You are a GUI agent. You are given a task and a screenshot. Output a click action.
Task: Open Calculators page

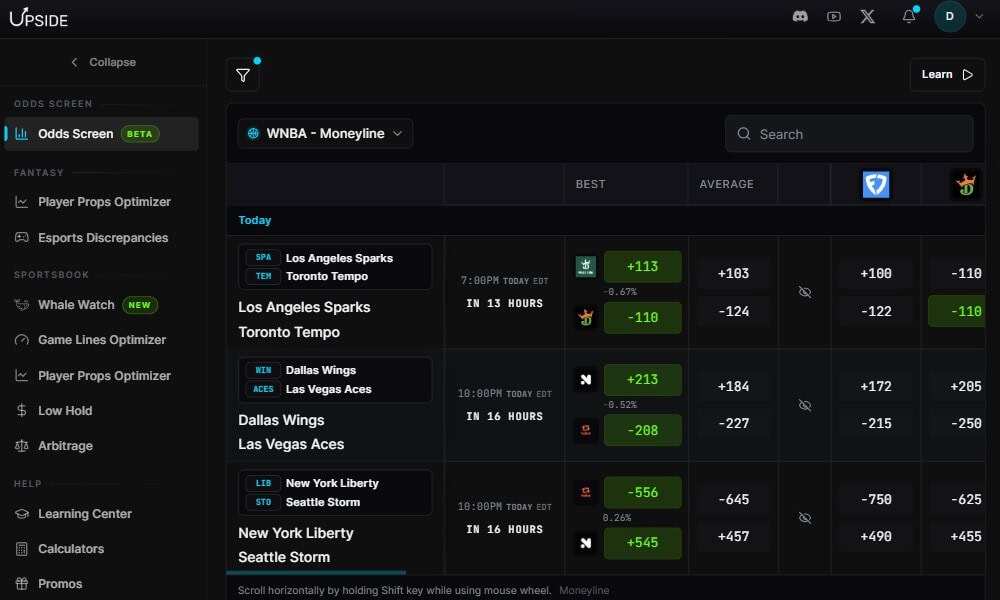[60, 549]
